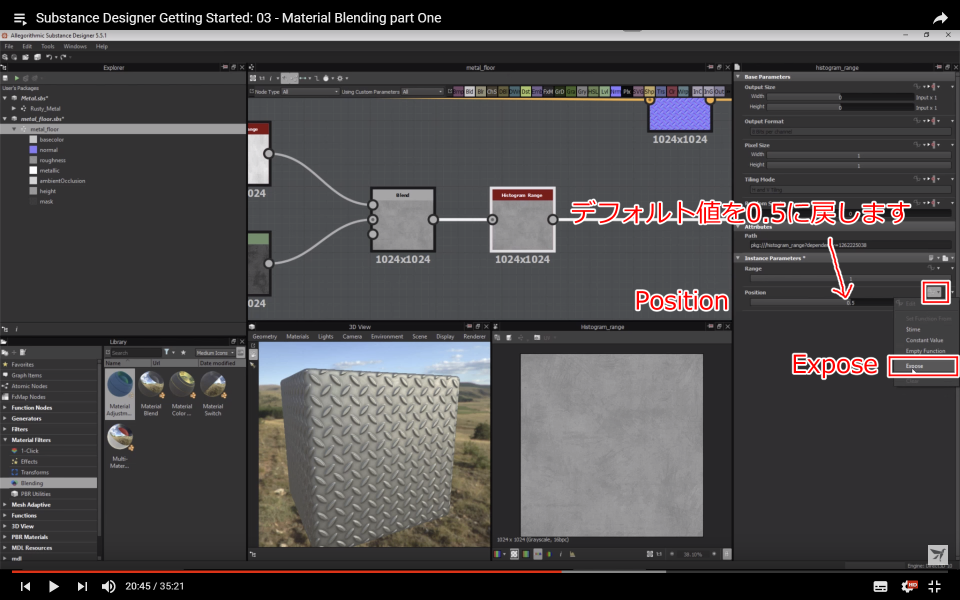Select the PBR Utilities subcategory
Image resolution: width=960 pixels, height=600 pixels.
tap(36, 494)
